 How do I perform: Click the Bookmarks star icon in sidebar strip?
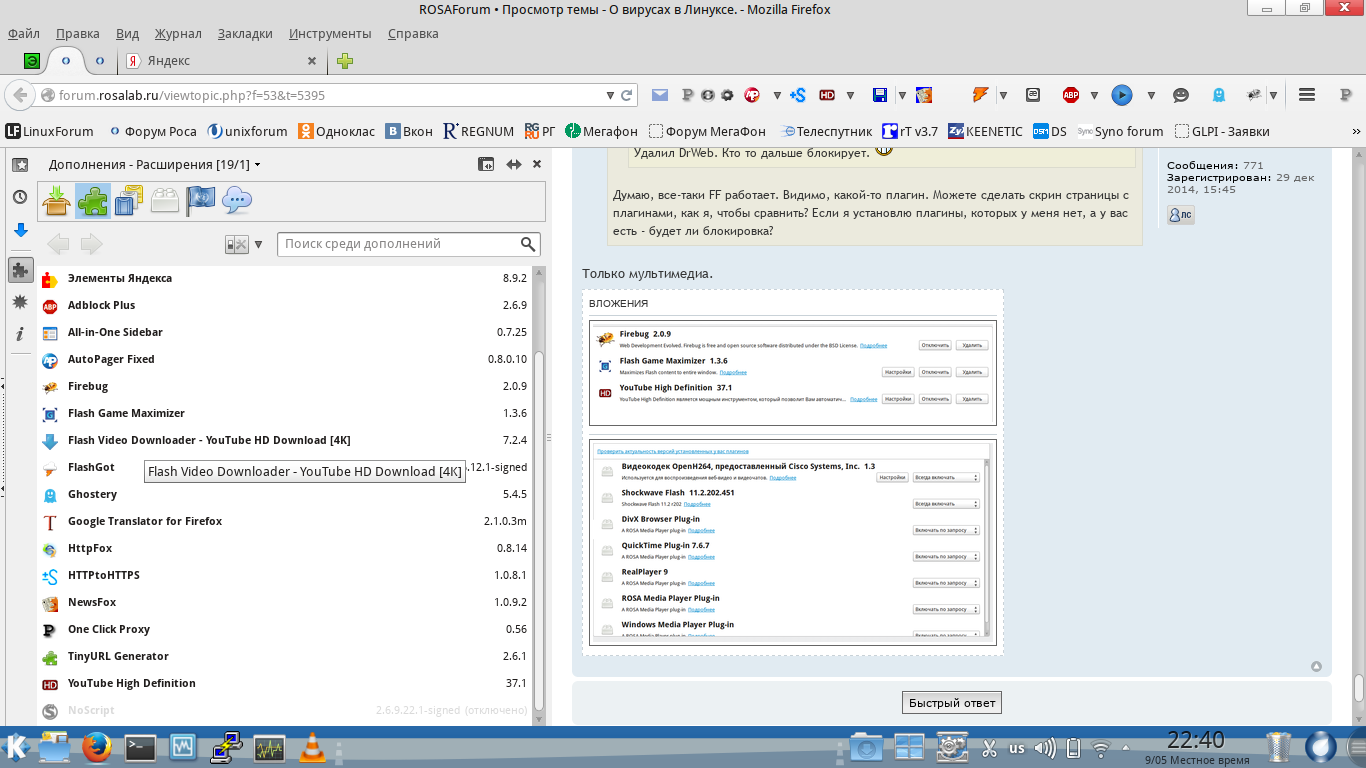(x=20, y=165)
